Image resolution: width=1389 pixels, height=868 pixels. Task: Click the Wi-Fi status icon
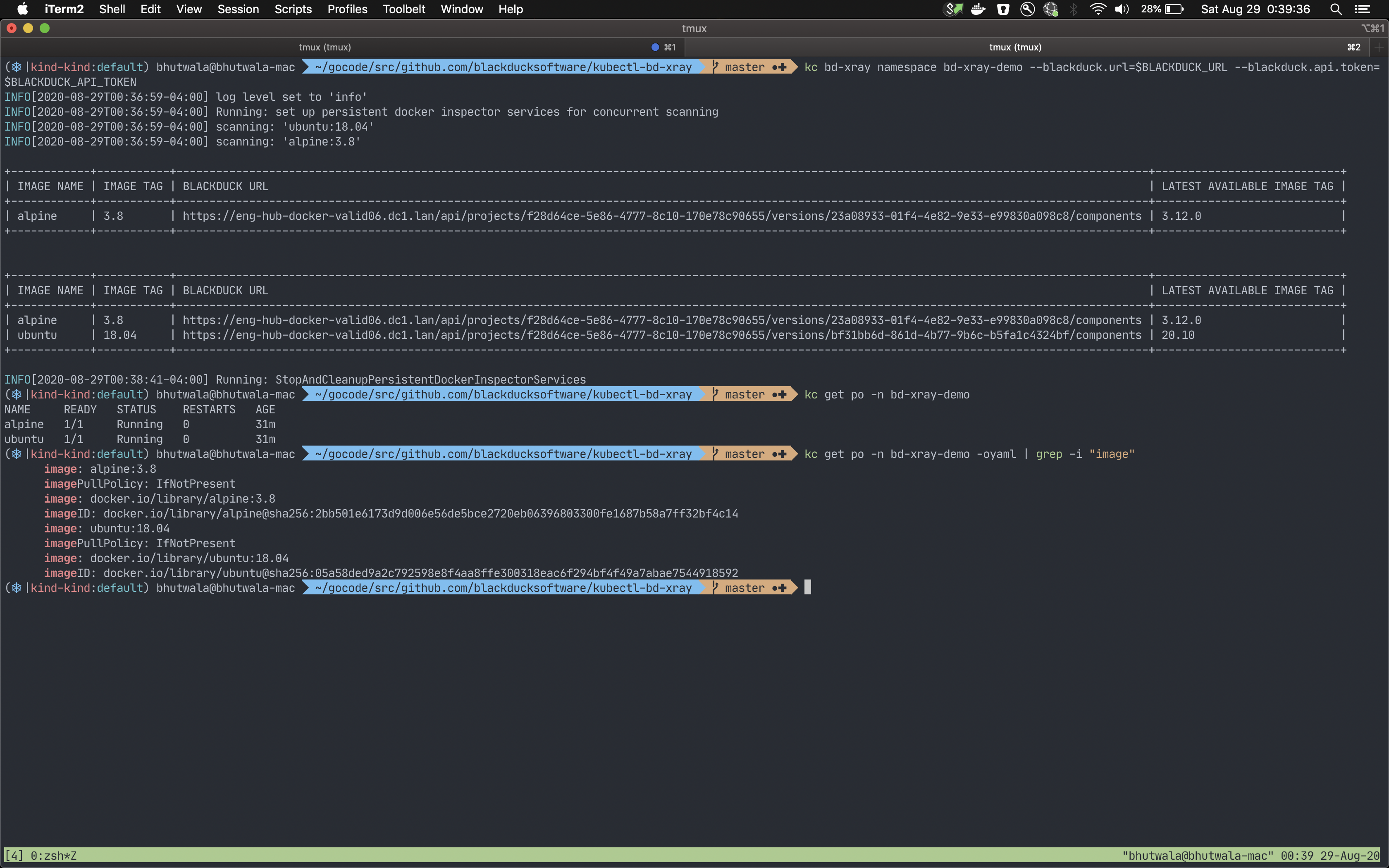(x=1098, y=9)
